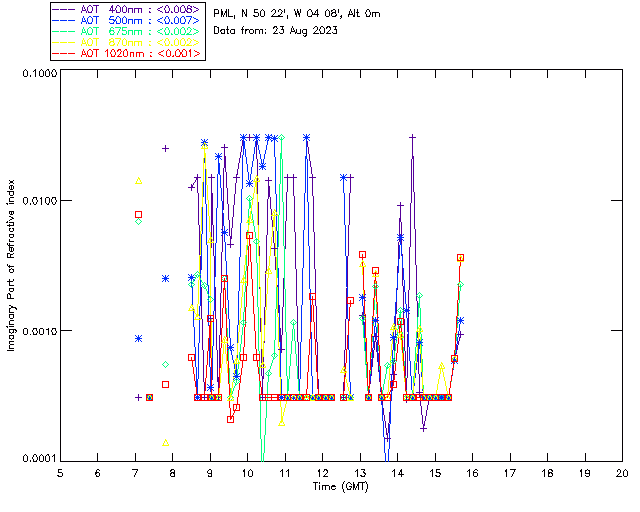Click the 0.0100 y-axis tick label
The height and width of the screenshot is (512, 640).
(x=38, y=202)
